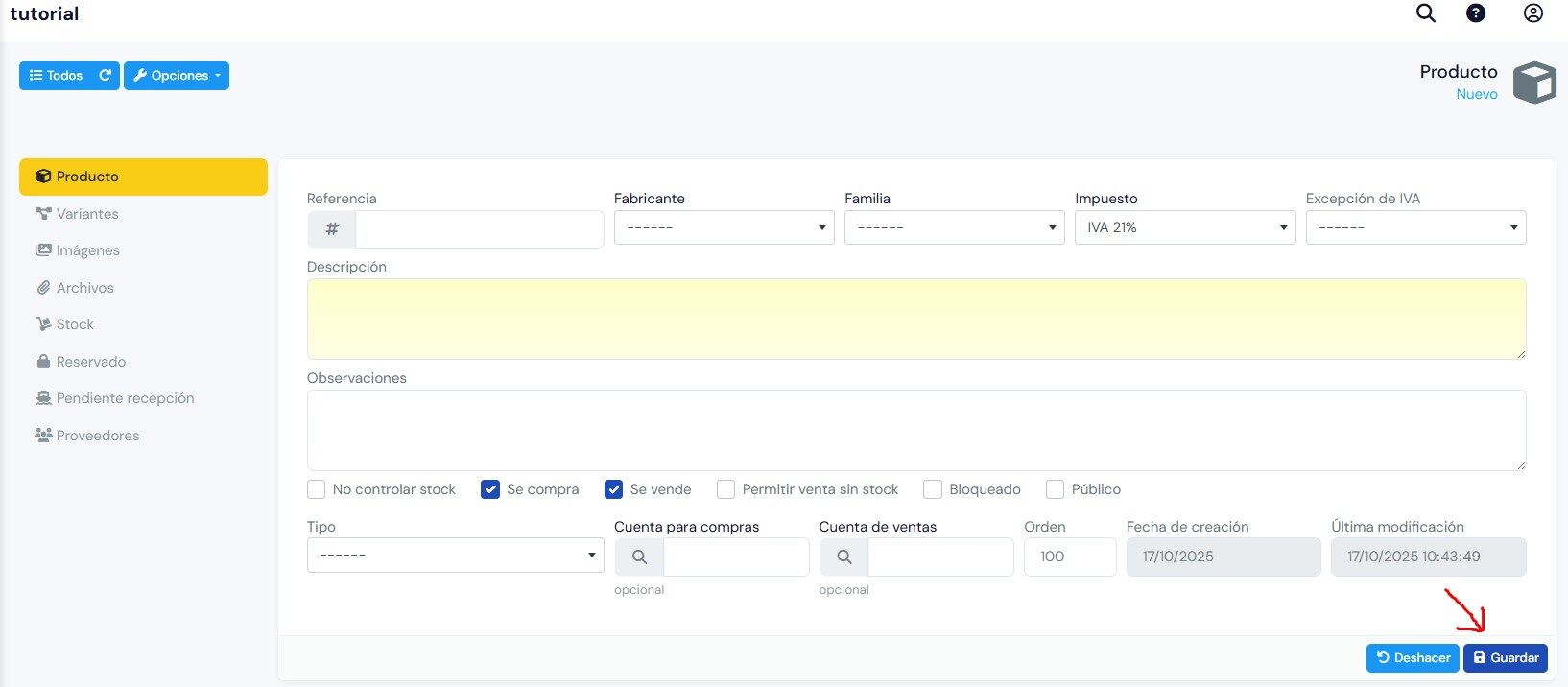Image resolution: width=1568 pixels, height=687 pixels.
Task: Click the hash symbol beside Referencia
Action: [x=332, y=229]
